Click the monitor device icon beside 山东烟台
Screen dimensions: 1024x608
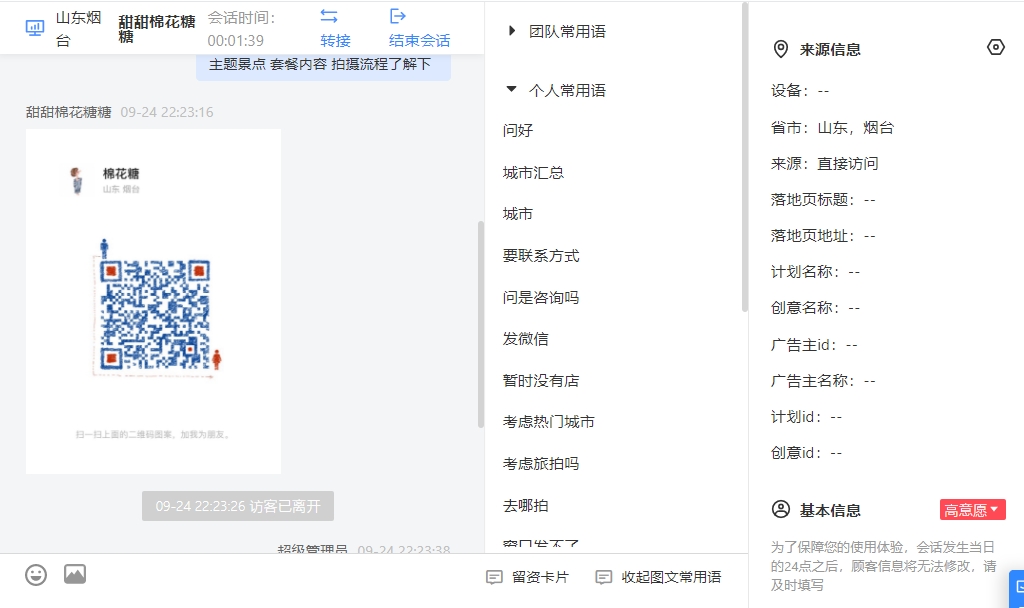click(x=35, y=28)
